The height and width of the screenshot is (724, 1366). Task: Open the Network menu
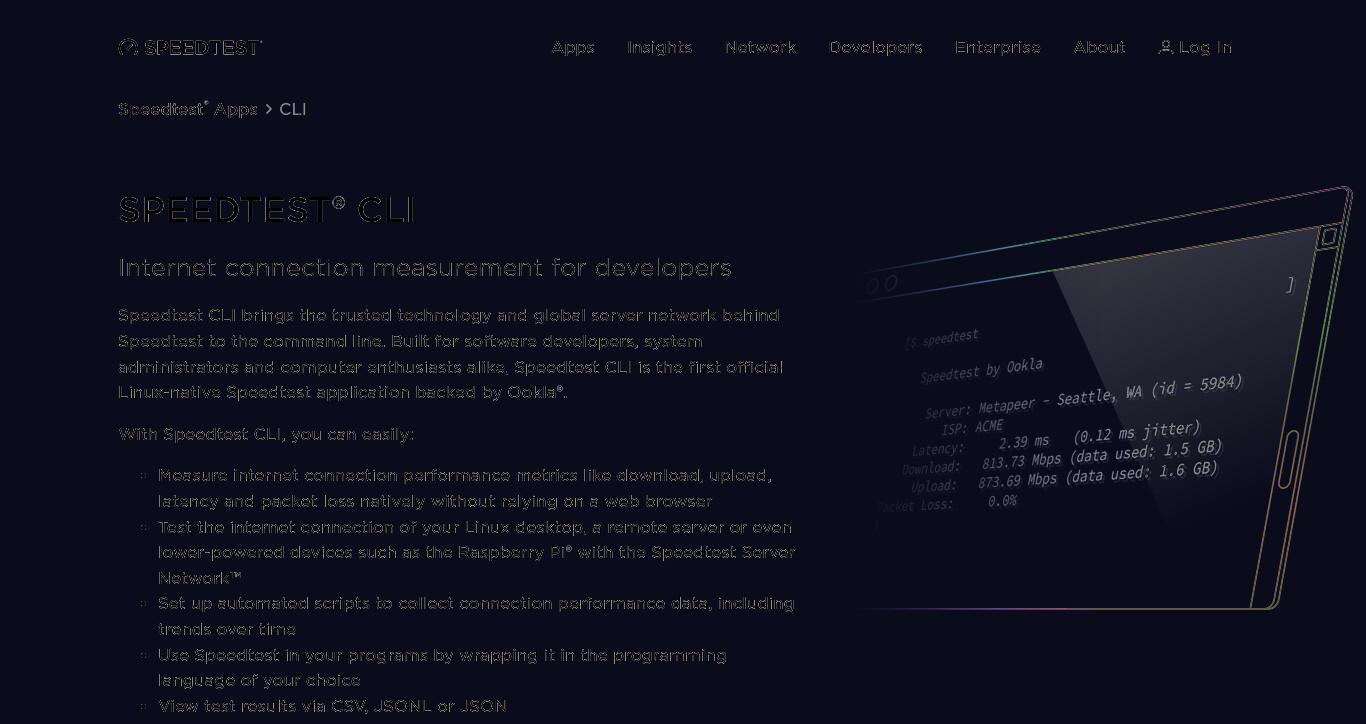[x=760, y=47]
